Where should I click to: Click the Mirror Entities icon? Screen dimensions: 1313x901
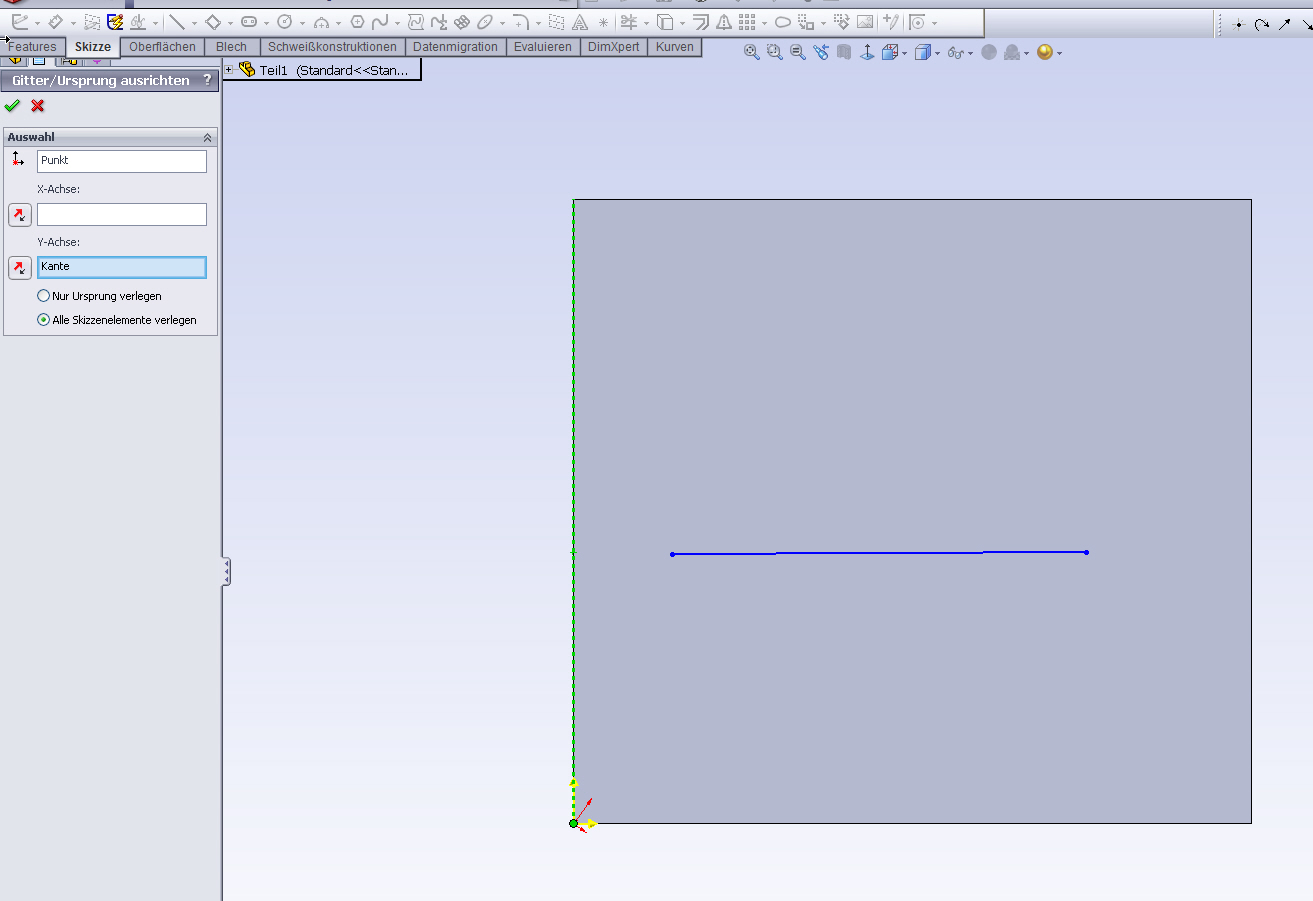(723, 22)
